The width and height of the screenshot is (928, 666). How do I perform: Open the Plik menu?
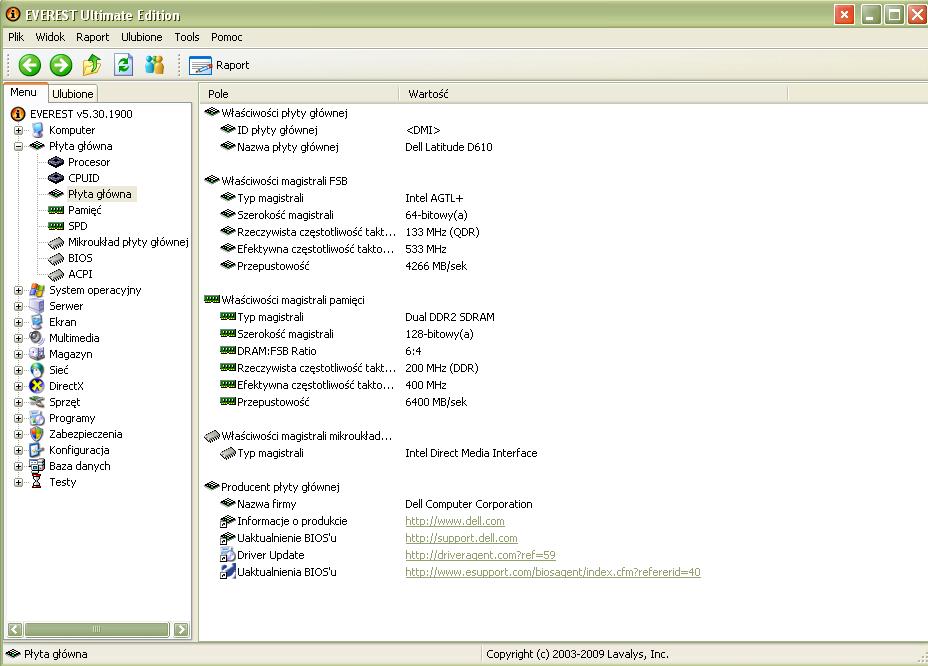16,37
